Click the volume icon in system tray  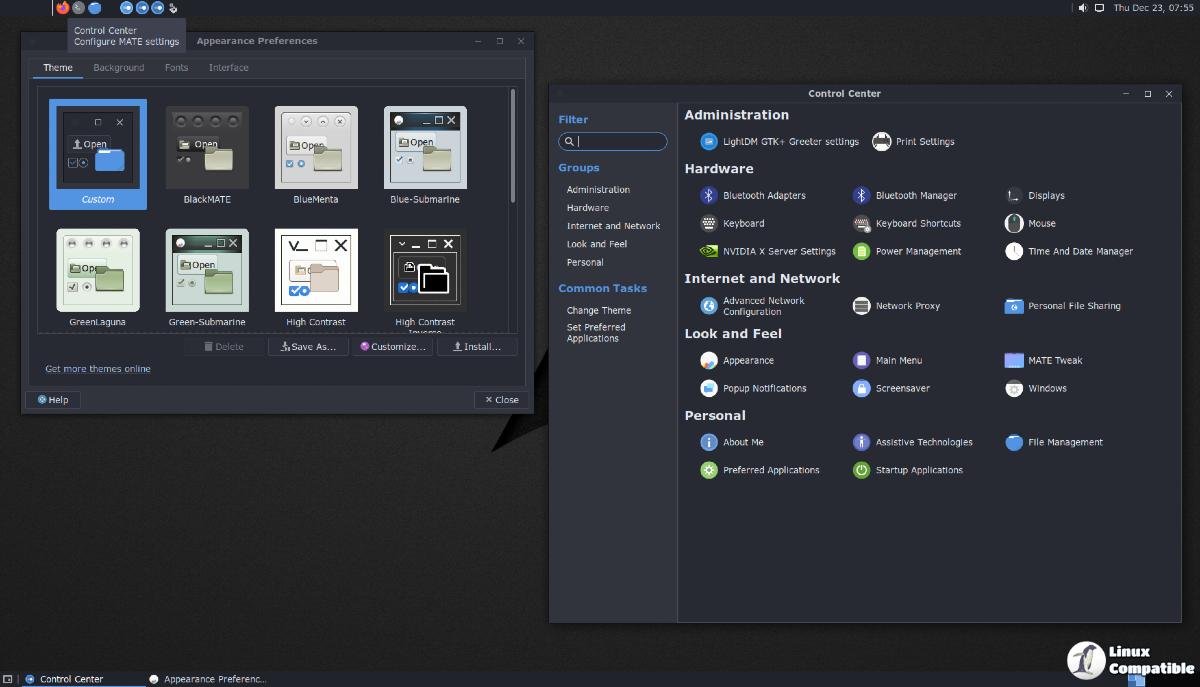1083,8
